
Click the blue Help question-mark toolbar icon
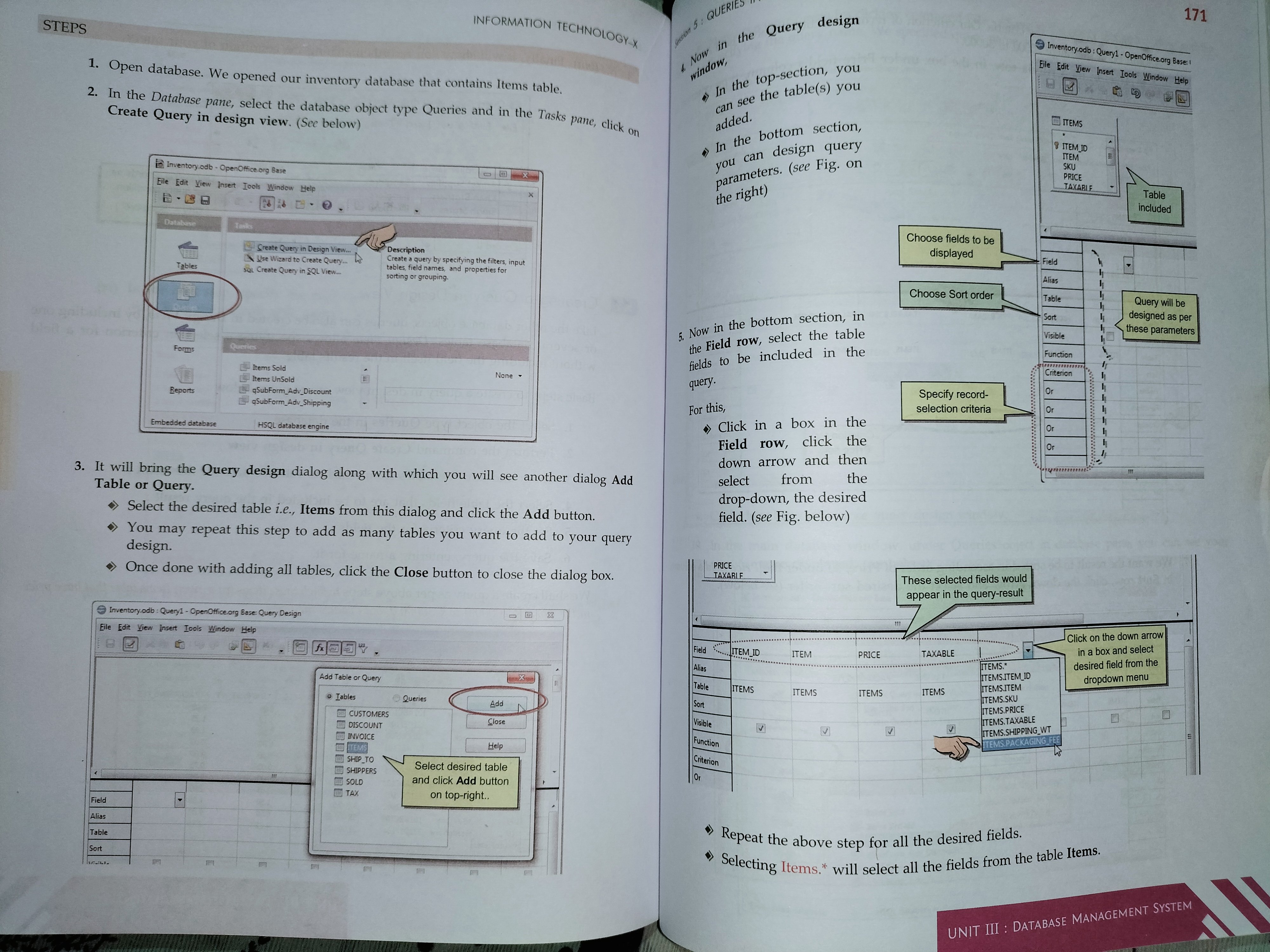pyautogui.click(x=327, y=205)
